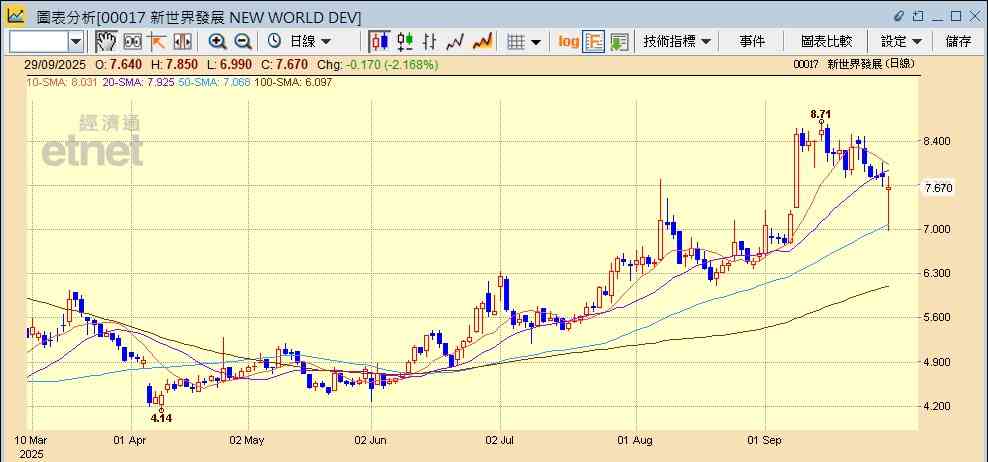Screen dimensions: 988x462
Task: Zoom in with the plus magnifier
Action: click(217, 42)
